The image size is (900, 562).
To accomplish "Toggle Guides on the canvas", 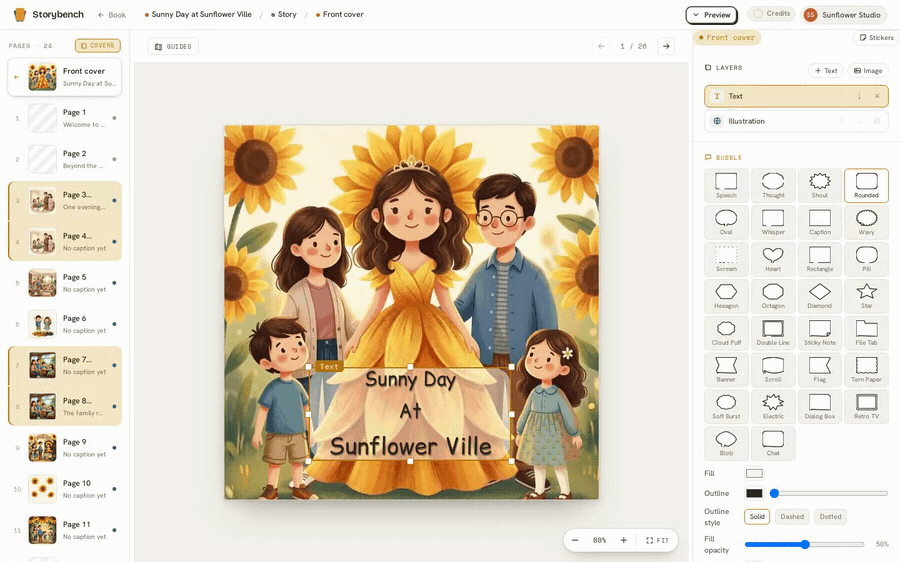I will (173, 46).
